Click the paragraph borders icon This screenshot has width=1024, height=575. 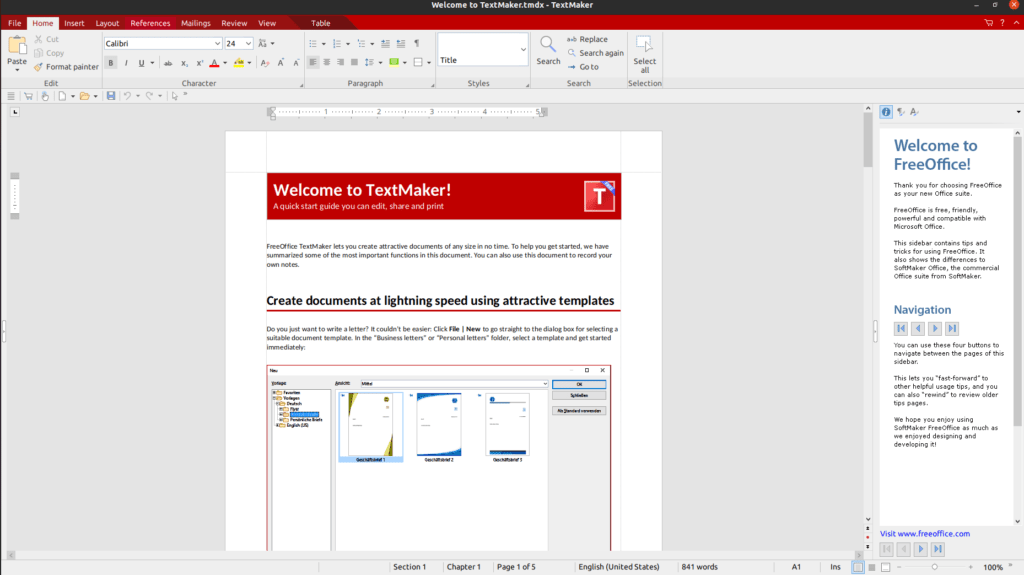[x=418, y=63]
